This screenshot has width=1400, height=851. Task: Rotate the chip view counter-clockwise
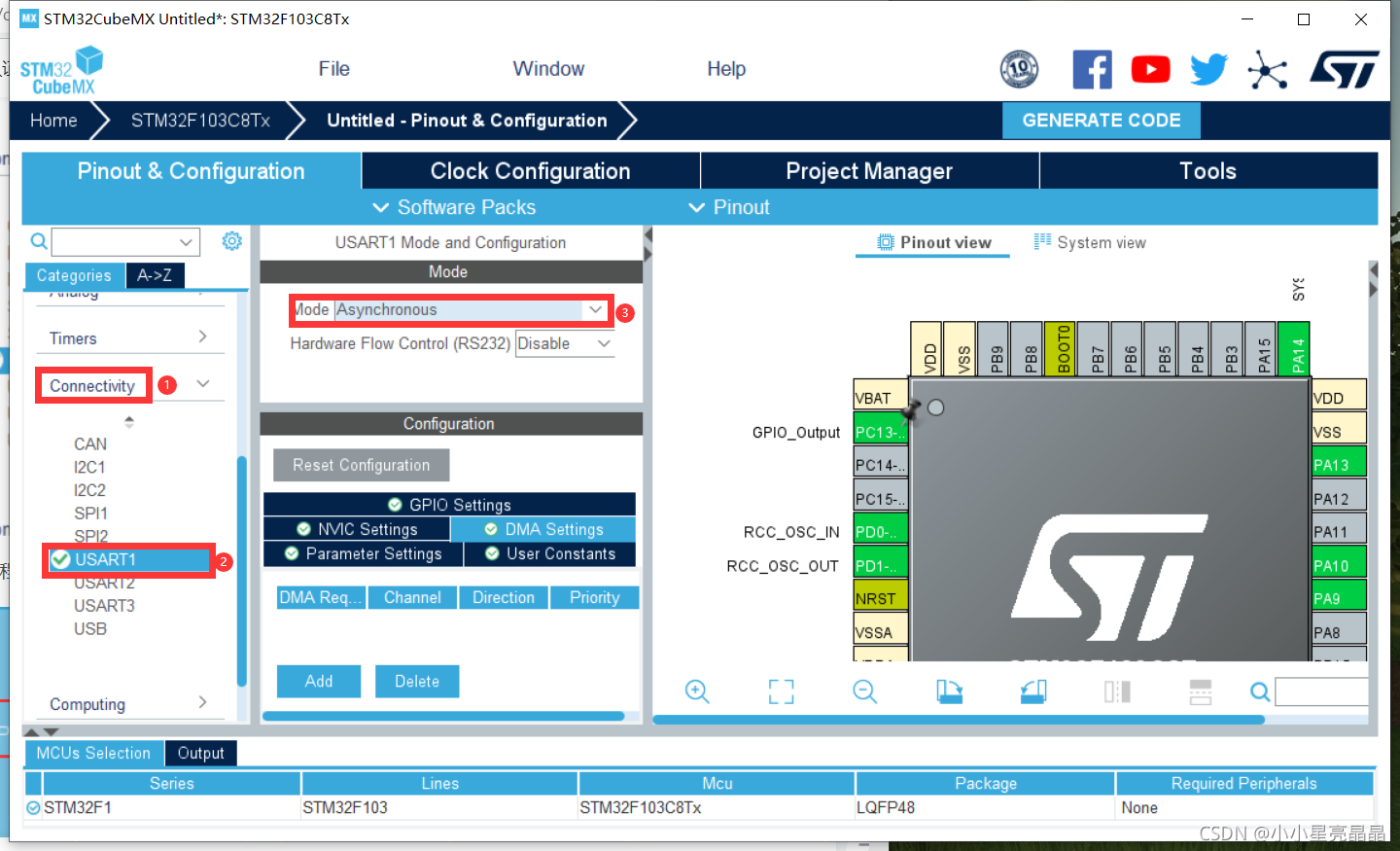(x=1033, y=691)
